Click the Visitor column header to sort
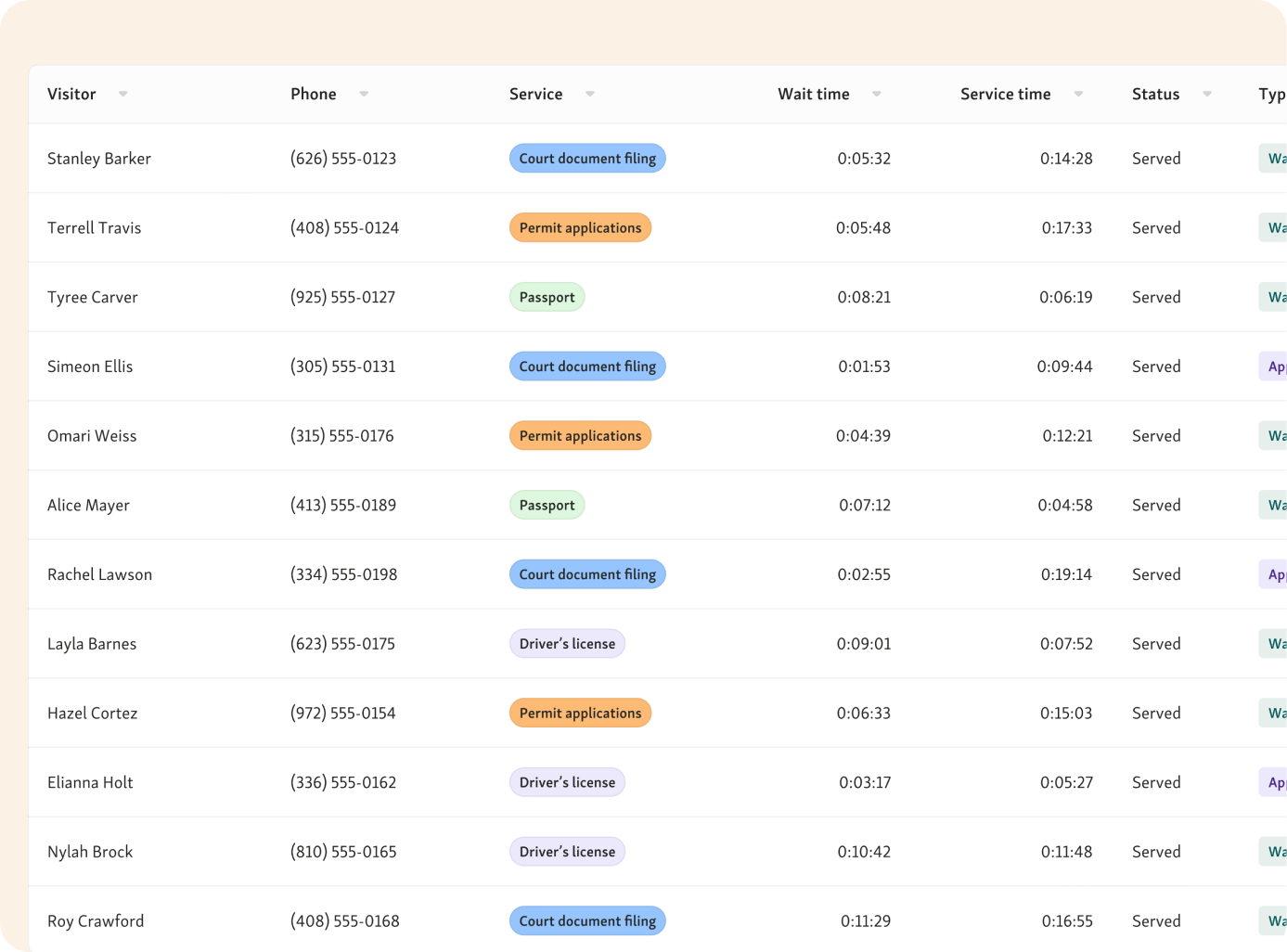The image size is (1287, 952). click(x=71, y=94)
